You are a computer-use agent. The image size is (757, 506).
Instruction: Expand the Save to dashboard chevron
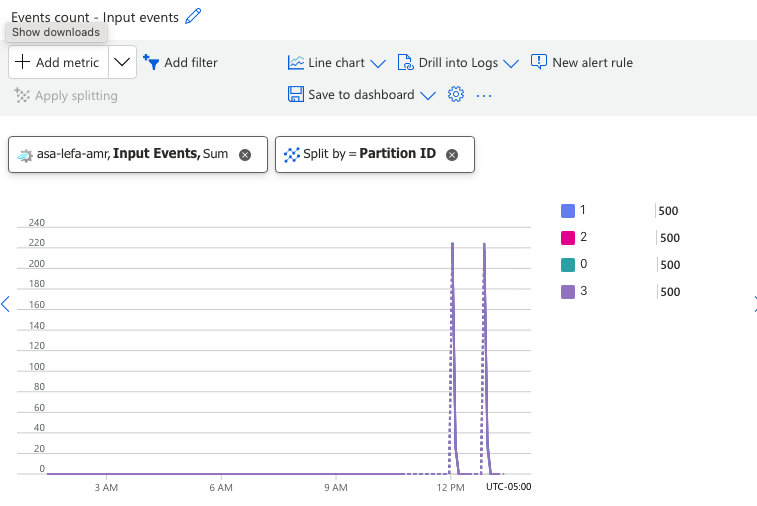pos(428,96)
